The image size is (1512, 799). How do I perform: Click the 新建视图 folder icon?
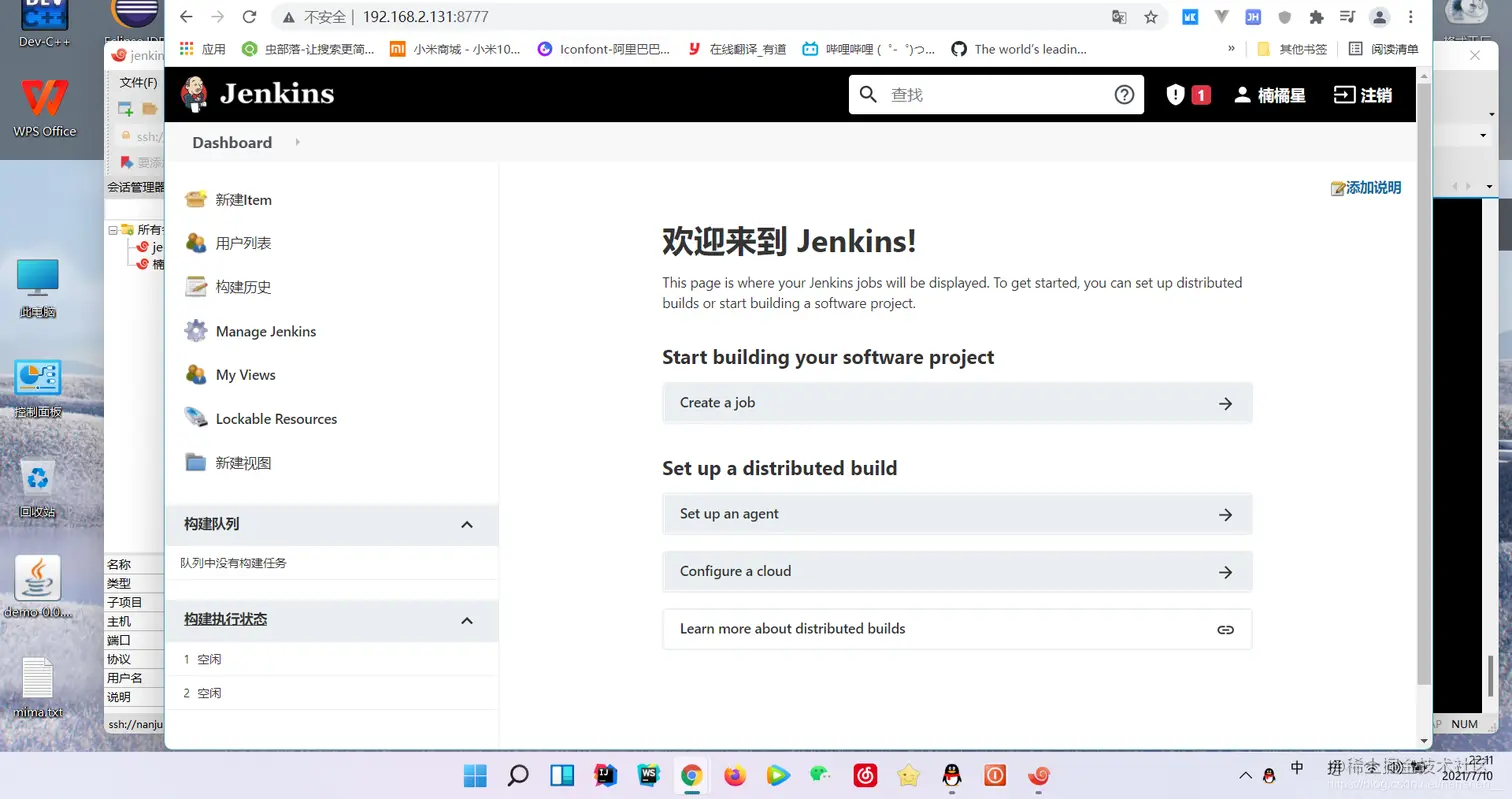[196, 462]
